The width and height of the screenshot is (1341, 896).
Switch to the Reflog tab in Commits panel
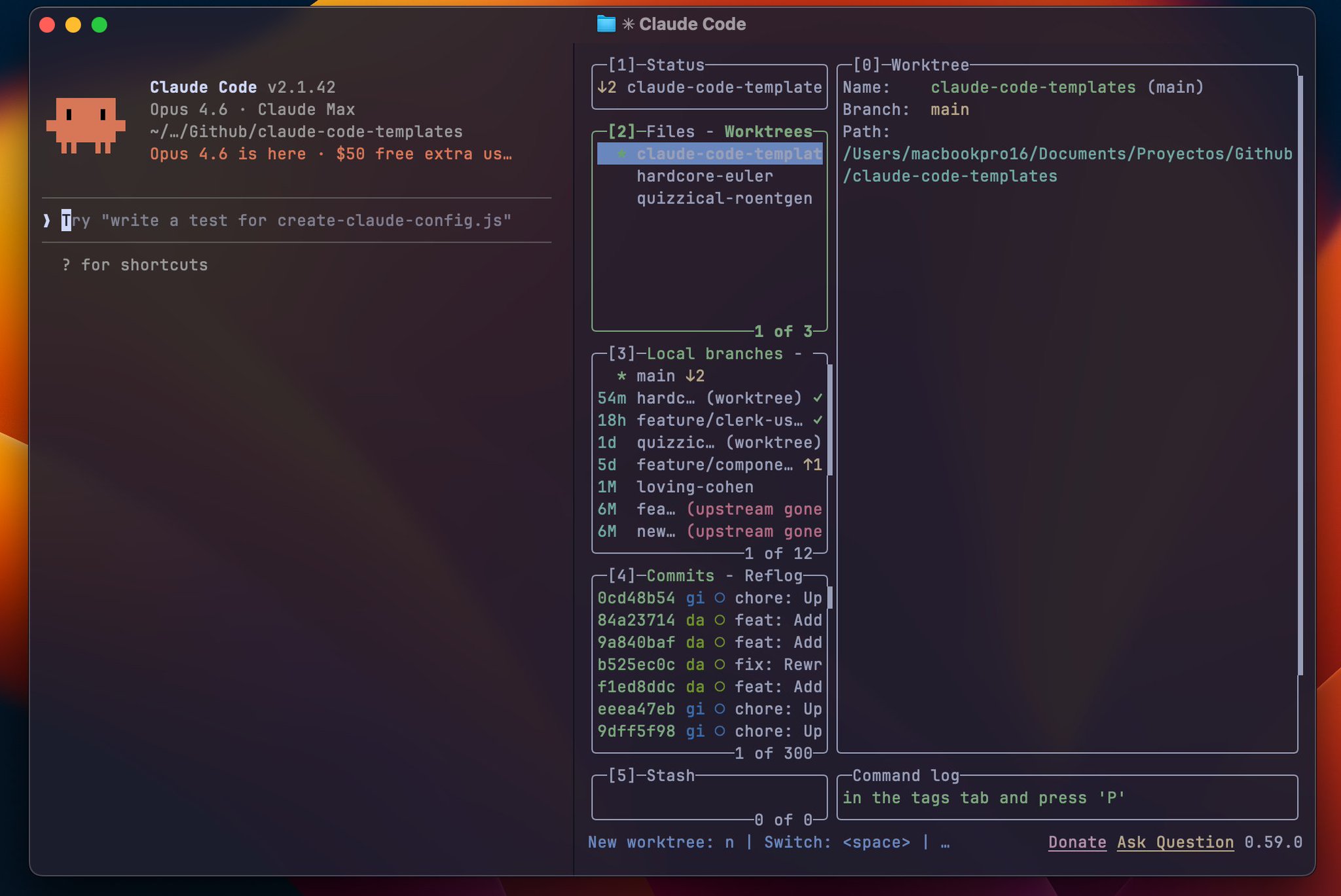click(x=773, y=576)
